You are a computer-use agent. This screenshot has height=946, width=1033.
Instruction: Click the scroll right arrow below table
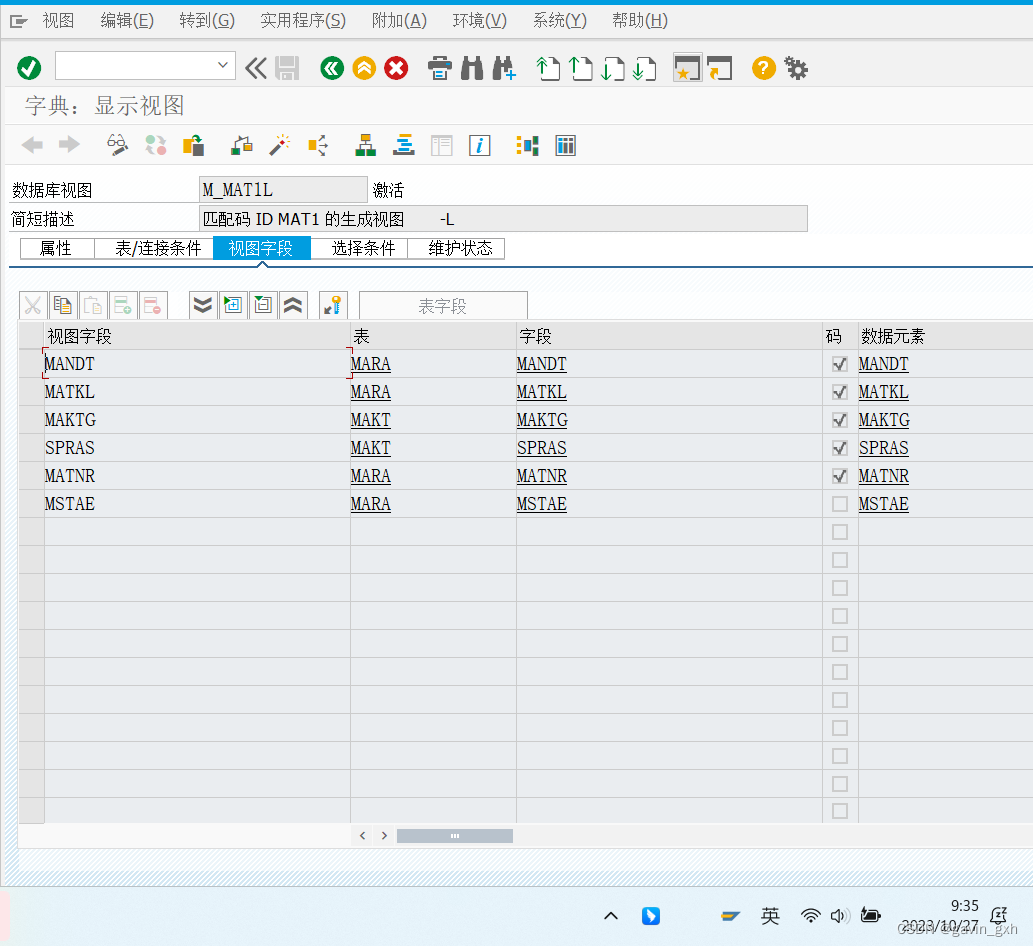coord(384,836)
